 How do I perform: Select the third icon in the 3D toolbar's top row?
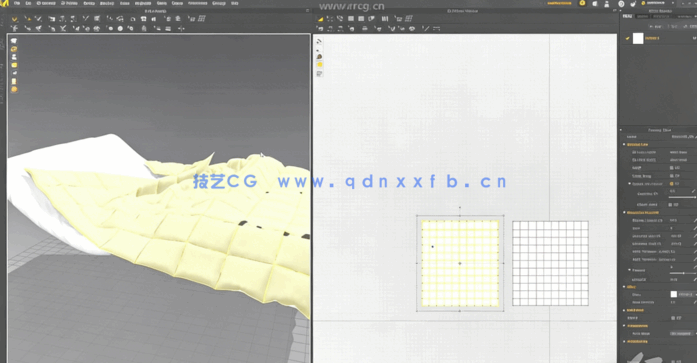(x=38, y=19)
